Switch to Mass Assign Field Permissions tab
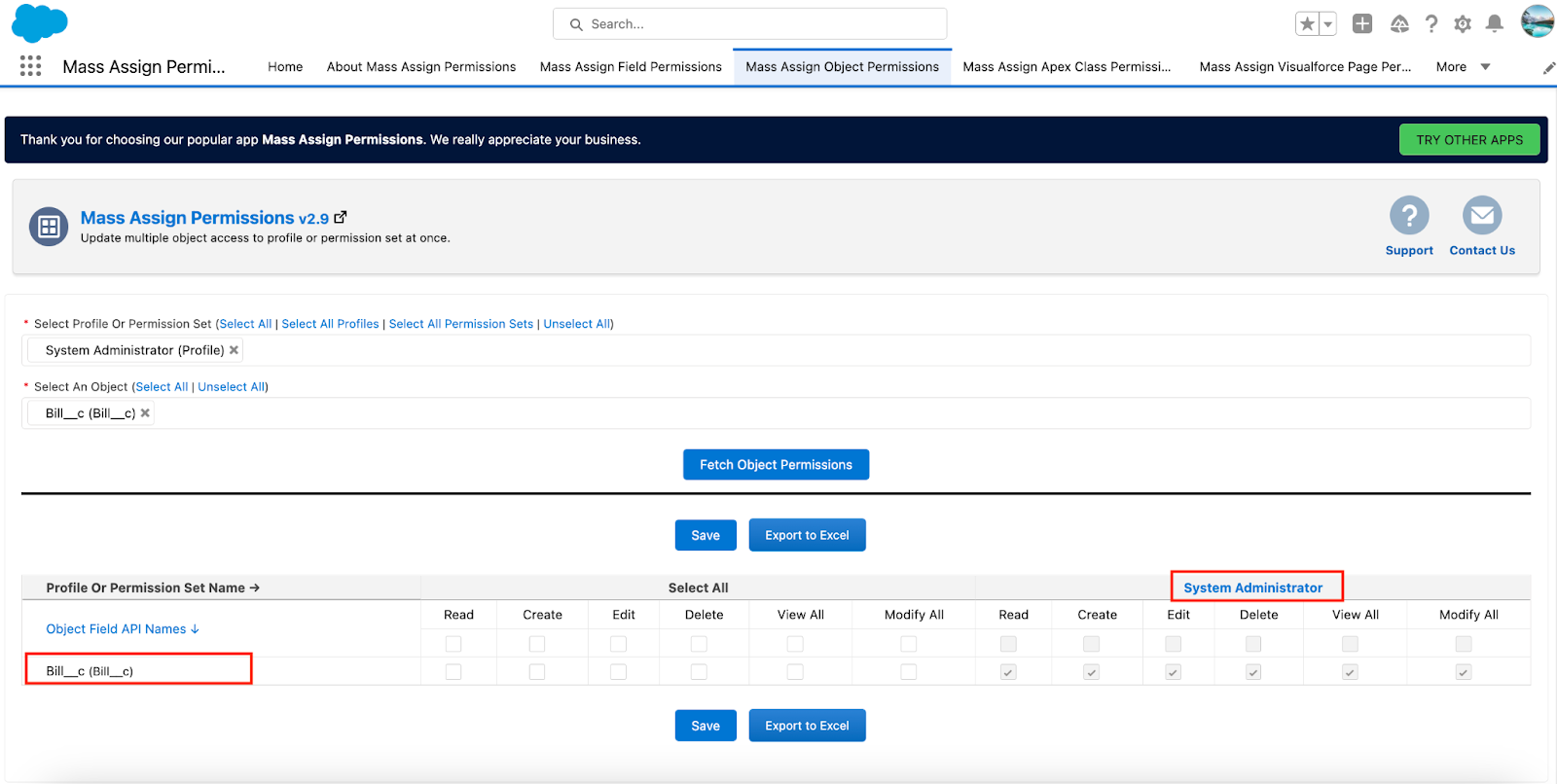The width and height of the screenshot is (1557, 784). click(631, 67)
